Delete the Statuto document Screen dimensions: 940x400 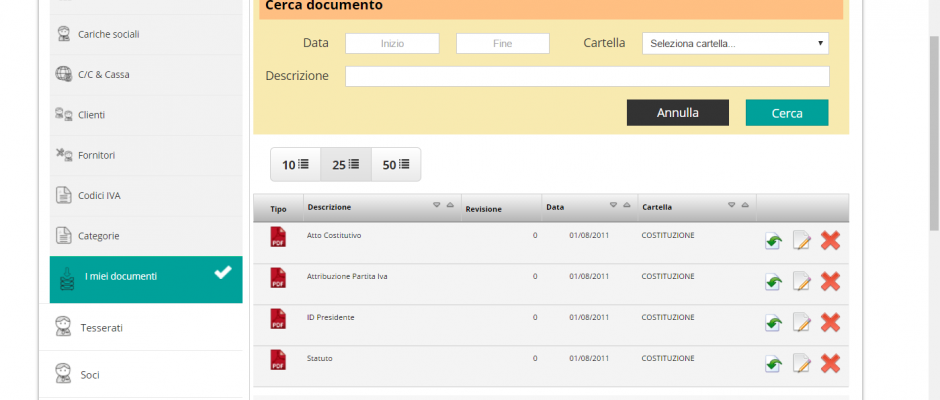tap(830, 363)
